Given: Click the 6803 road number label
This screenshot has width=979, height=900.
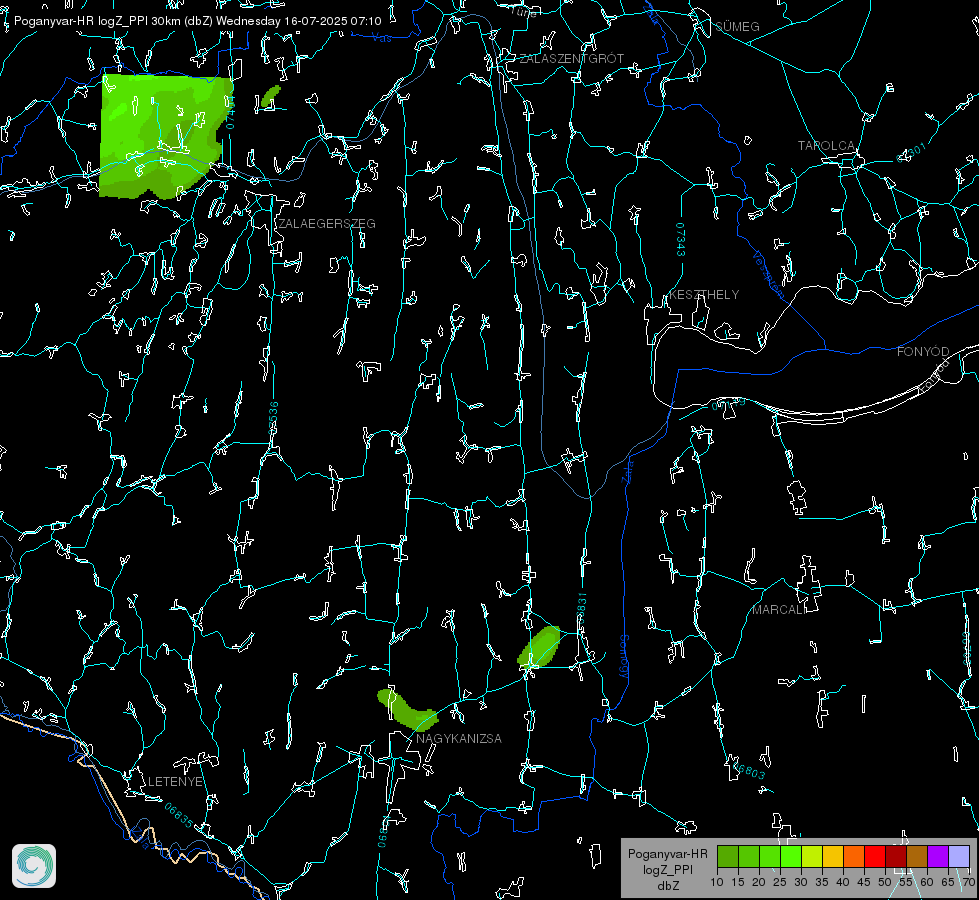Looking at the screenshot, I should click(x=747, y=769).
